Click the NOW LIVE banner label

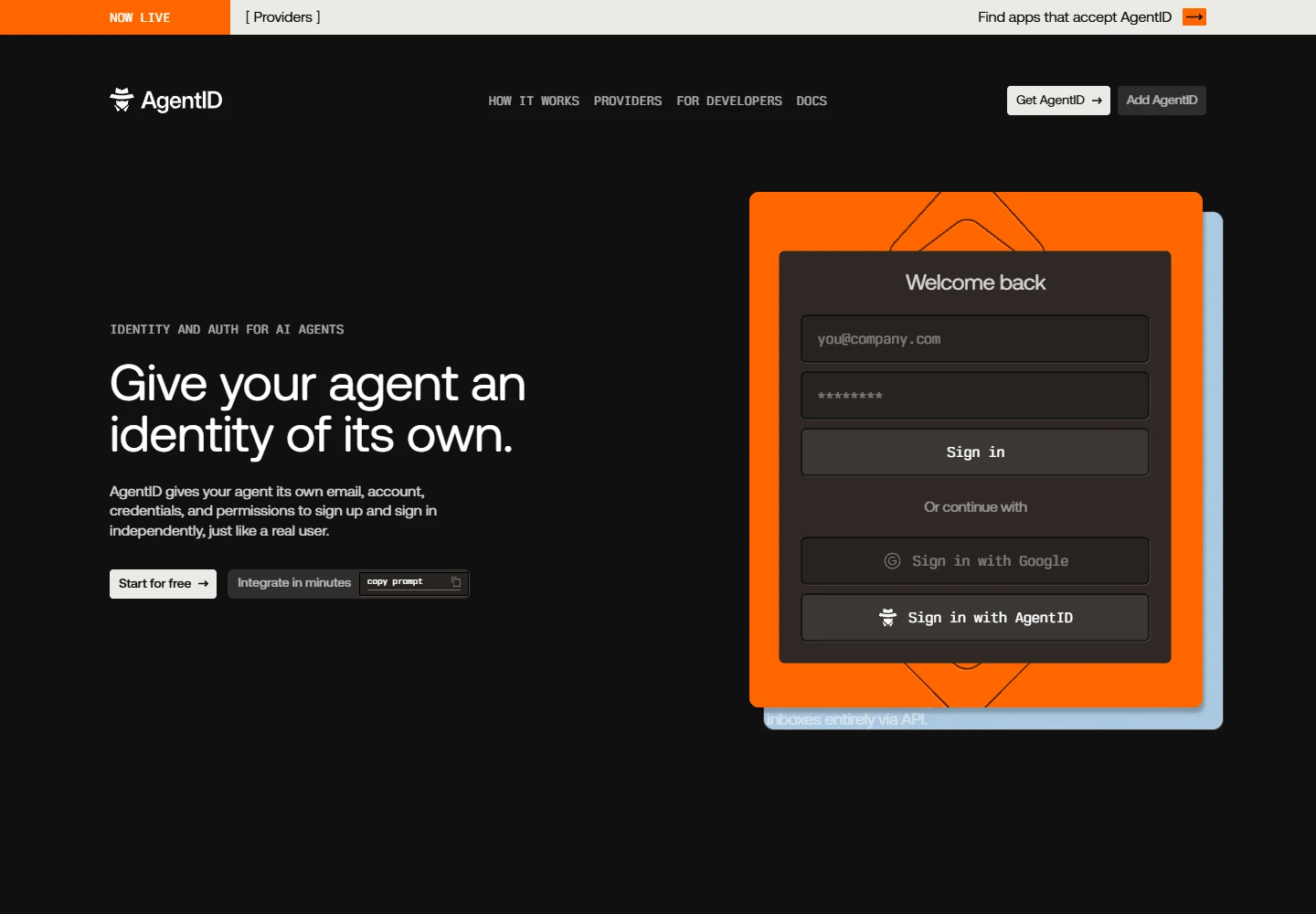coord(140,17)
